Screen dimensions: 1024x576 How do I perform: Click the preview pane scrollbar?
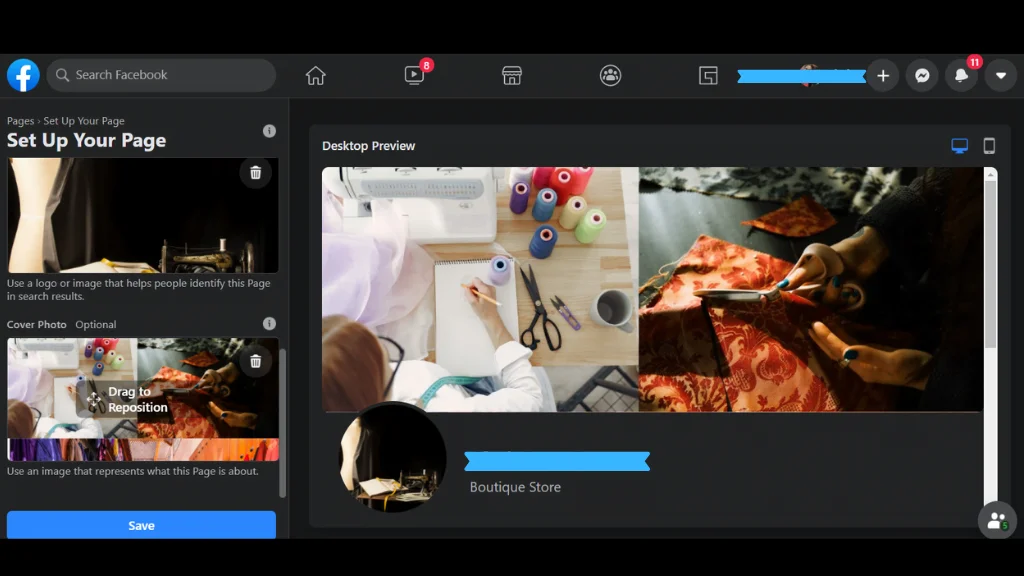[x=991, y=264]
